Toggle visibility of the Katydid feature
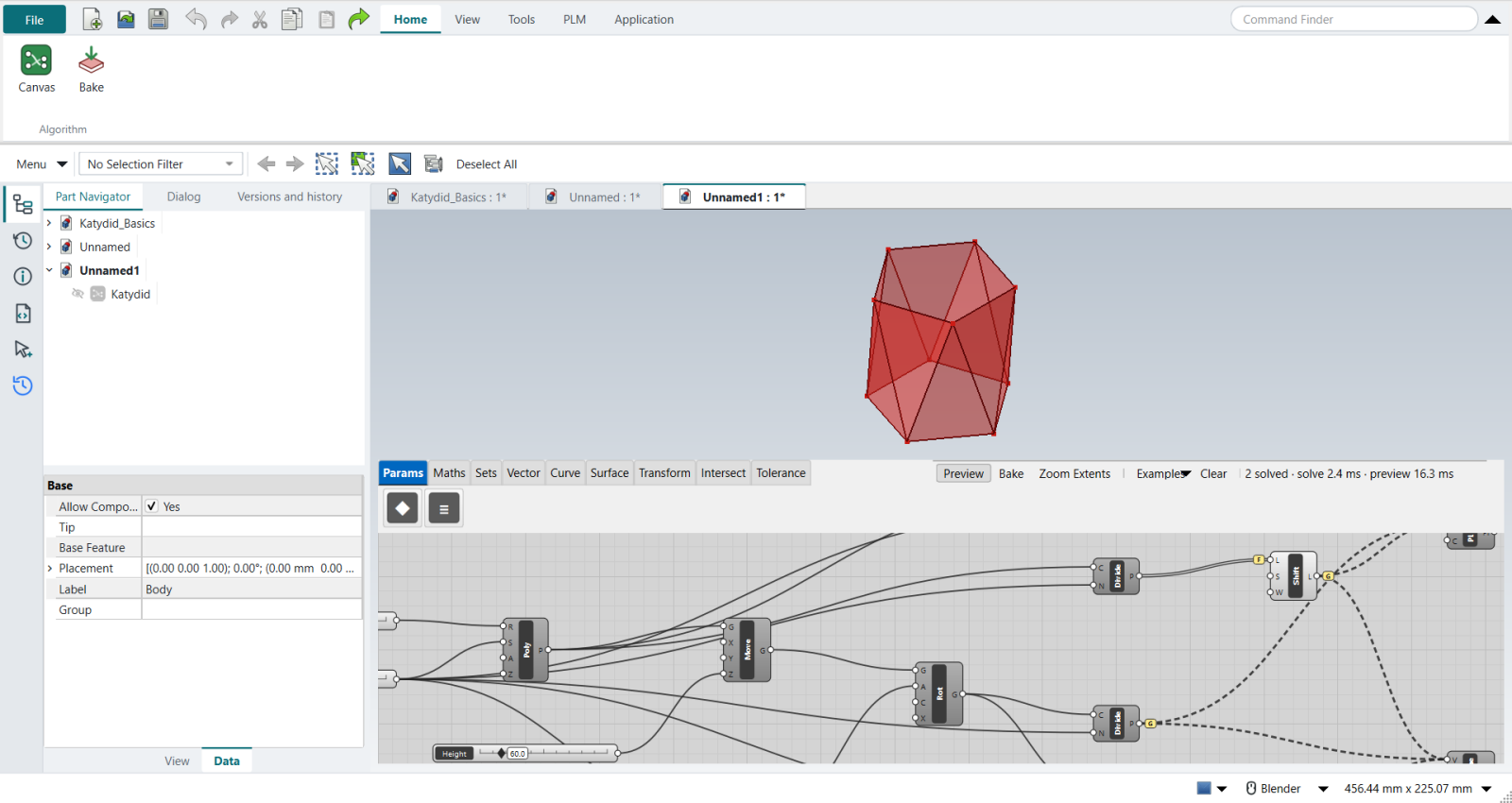 pos(77,294)
